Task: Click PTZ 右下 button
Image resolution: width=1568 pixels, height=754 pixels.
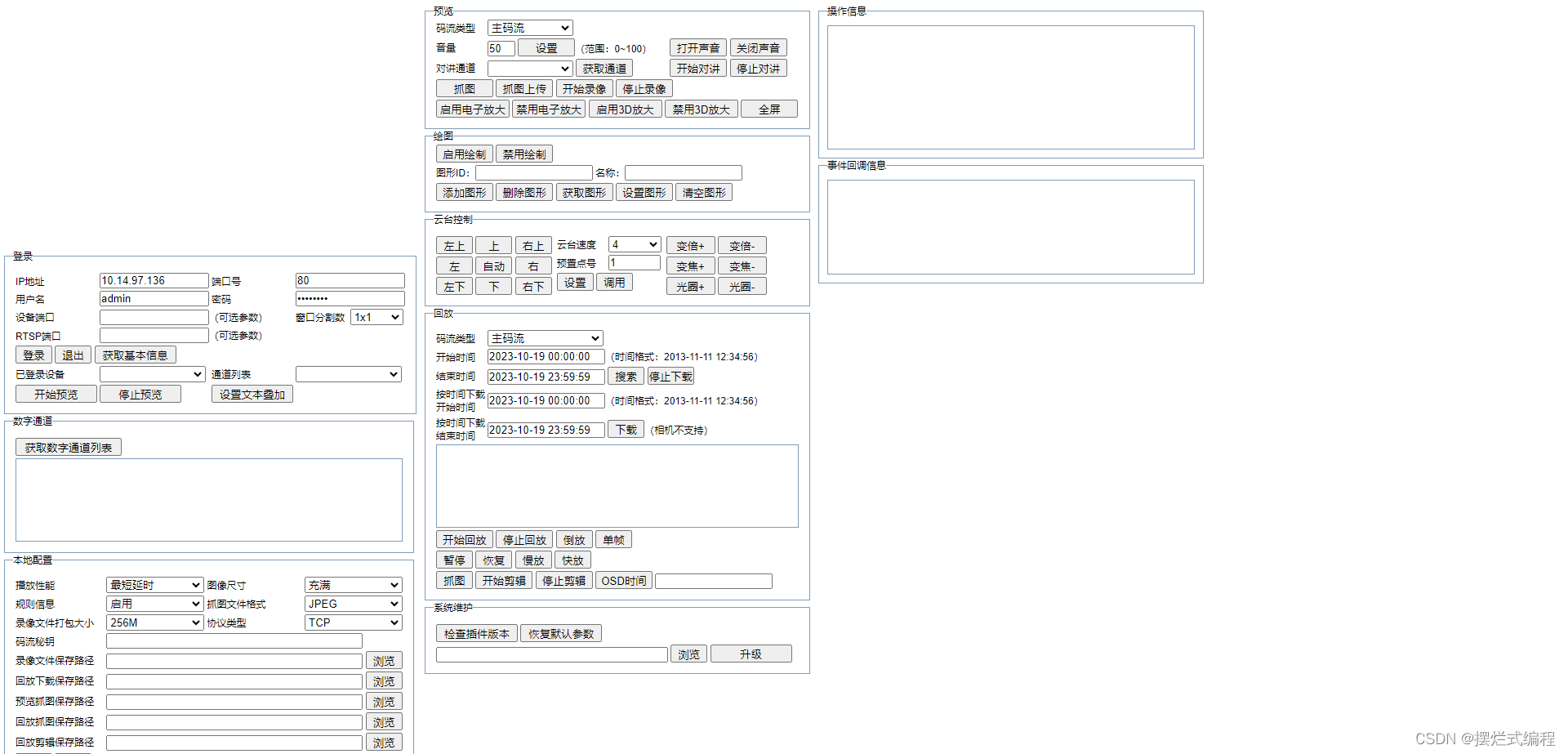Action: click(533, 287)
